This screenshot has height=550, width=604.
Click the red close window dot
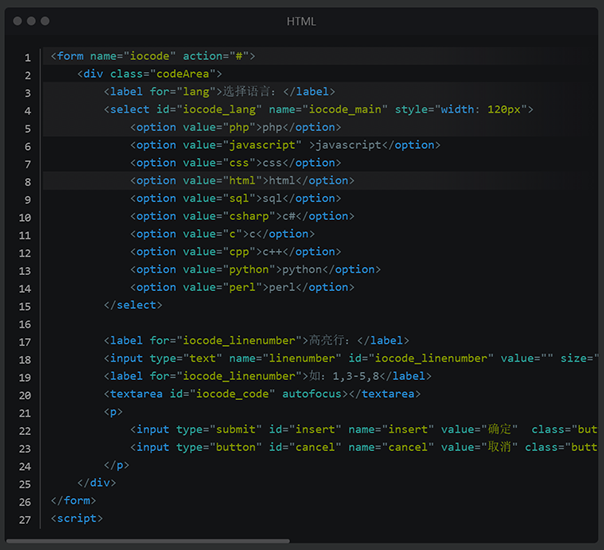coord(17,21)
